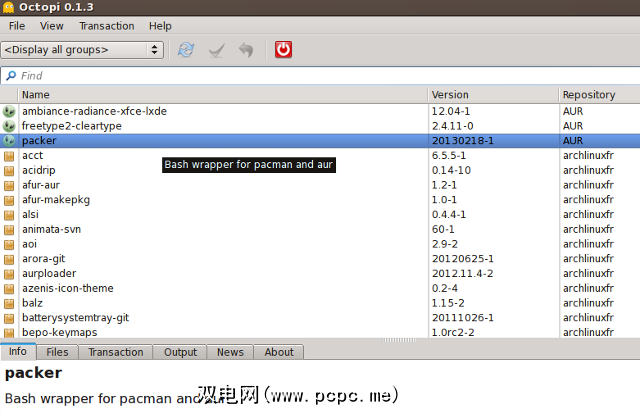Click the red exit power icon
Image resolution: width=640 pixels, height=418 pixels.
(x=283, y=49)
